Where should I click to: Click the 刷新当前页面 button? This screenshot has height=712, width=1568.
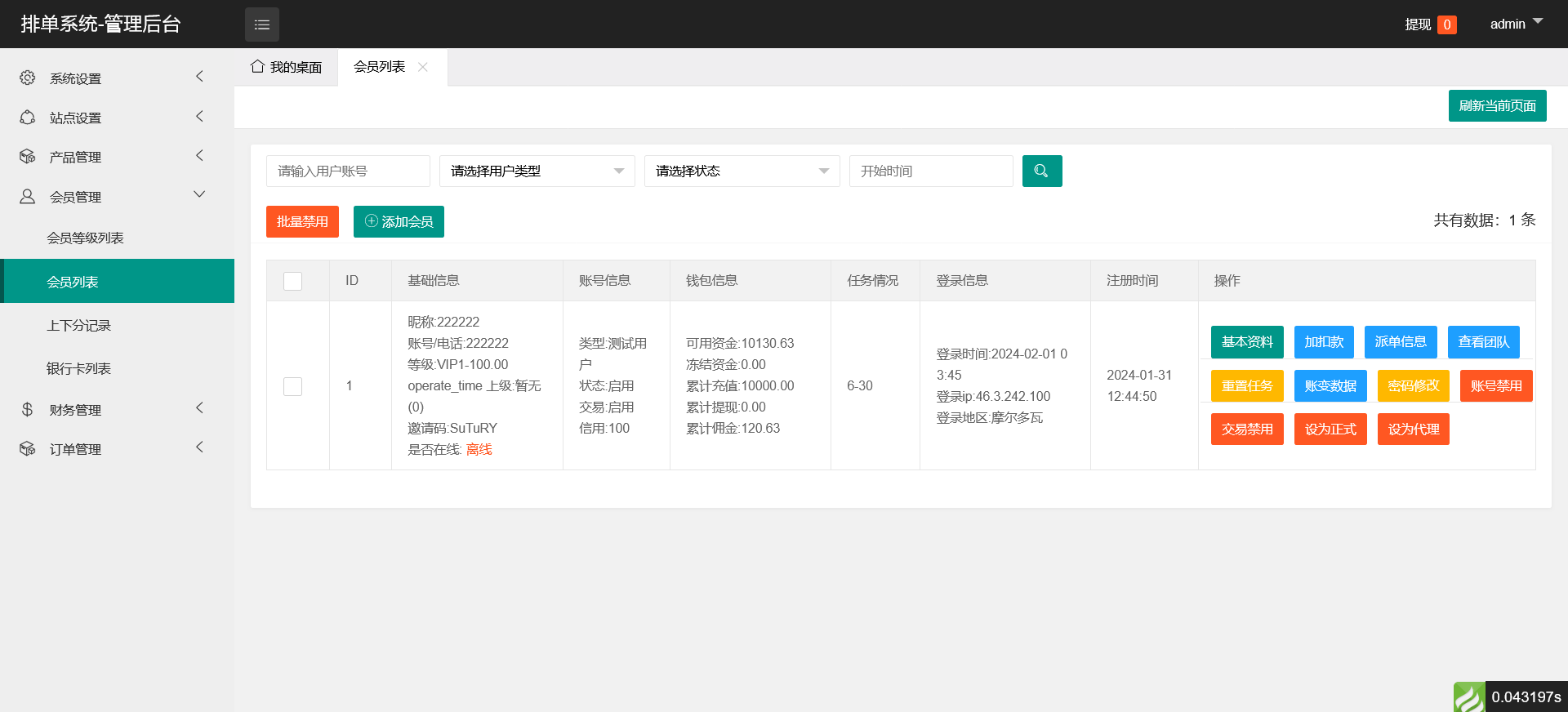pyautogui.click(x=1497, y=105)
